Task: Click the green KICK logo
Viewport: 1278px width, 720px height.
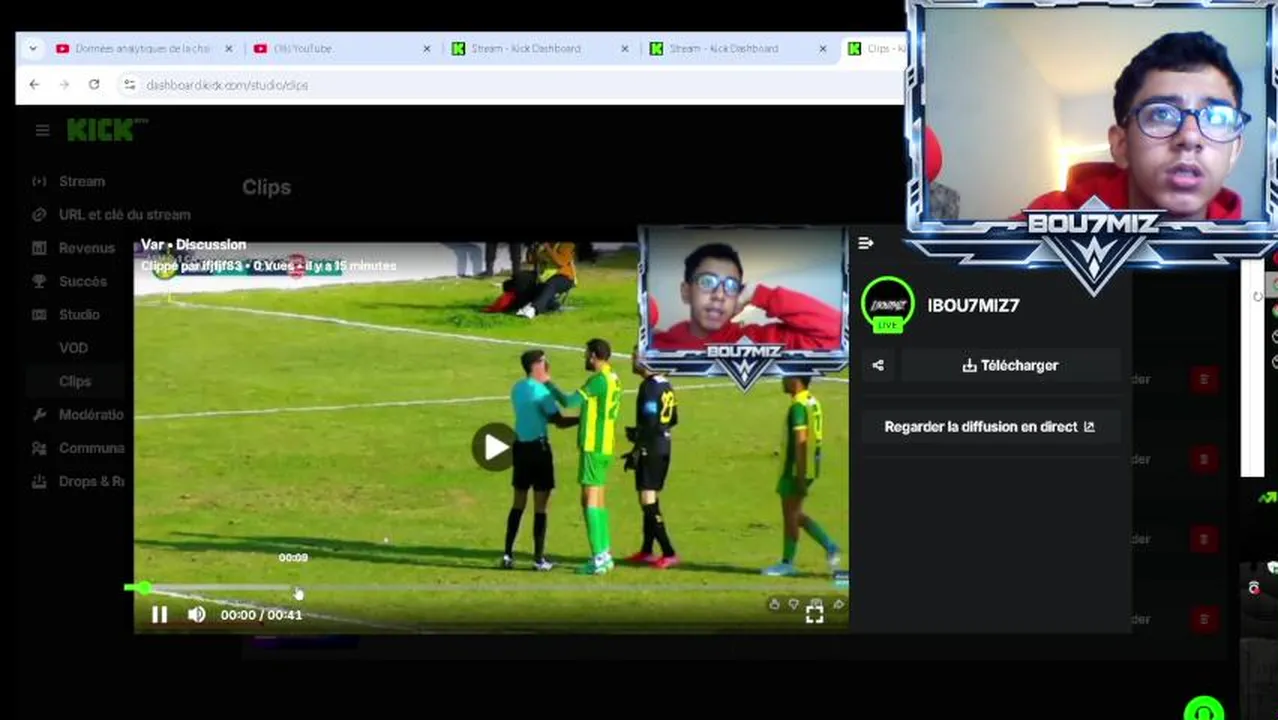Action: click(x=107, y=130)
